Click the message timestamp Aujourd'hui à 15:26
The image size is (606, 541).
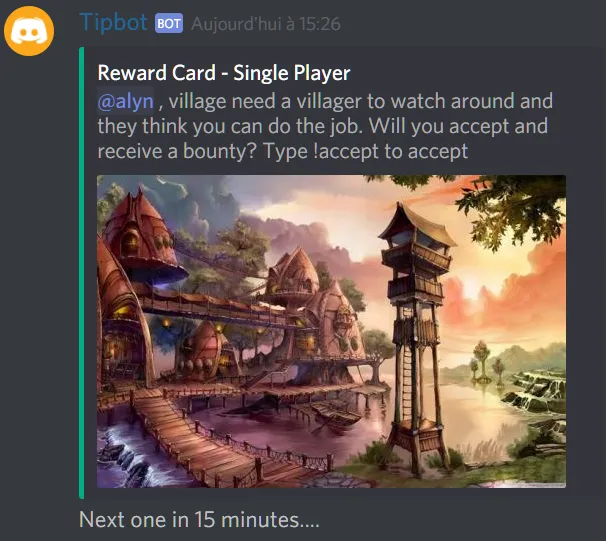coord(266,24)
